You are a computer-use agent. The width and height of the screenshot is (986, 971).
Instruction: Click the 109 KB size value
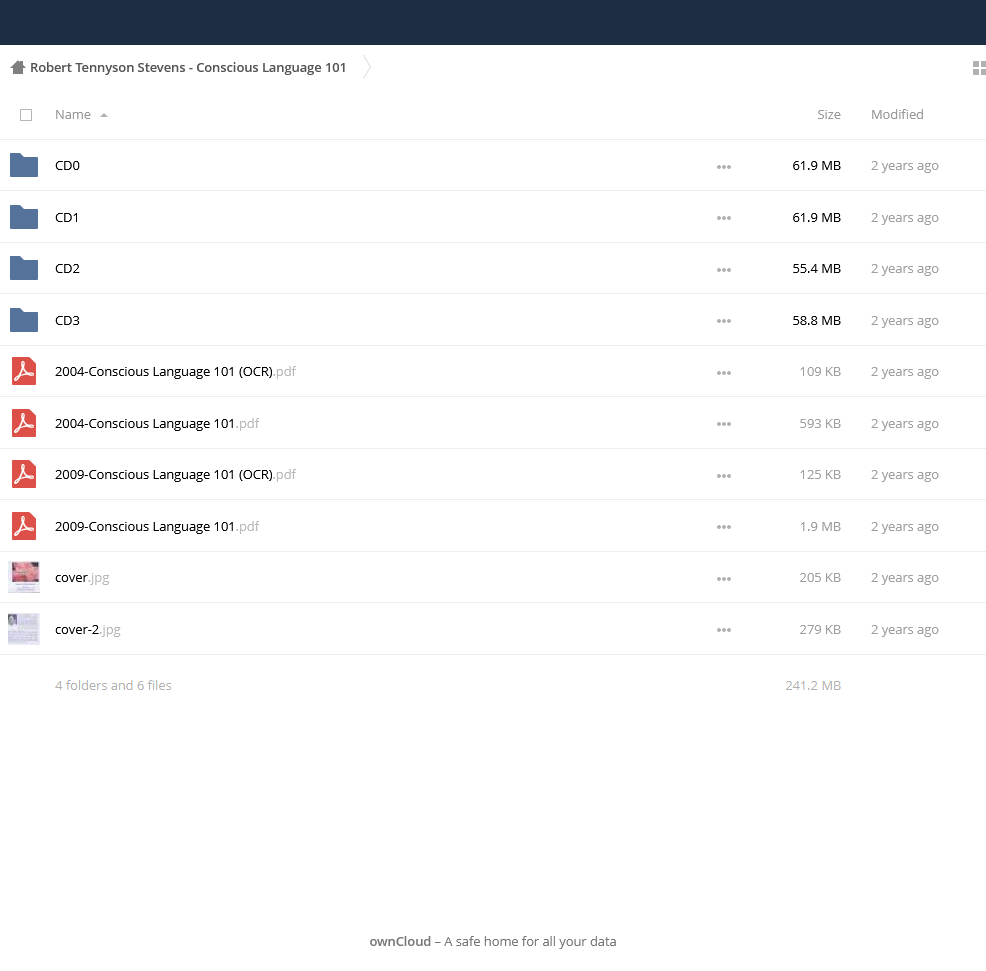(820, 372)
